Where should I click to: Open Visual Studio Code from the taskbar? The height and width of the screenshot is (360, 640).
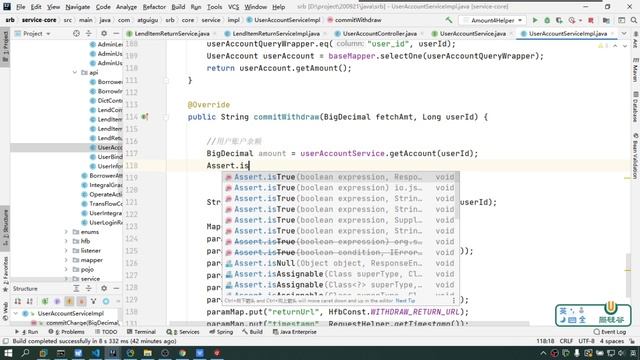(96, 353)
